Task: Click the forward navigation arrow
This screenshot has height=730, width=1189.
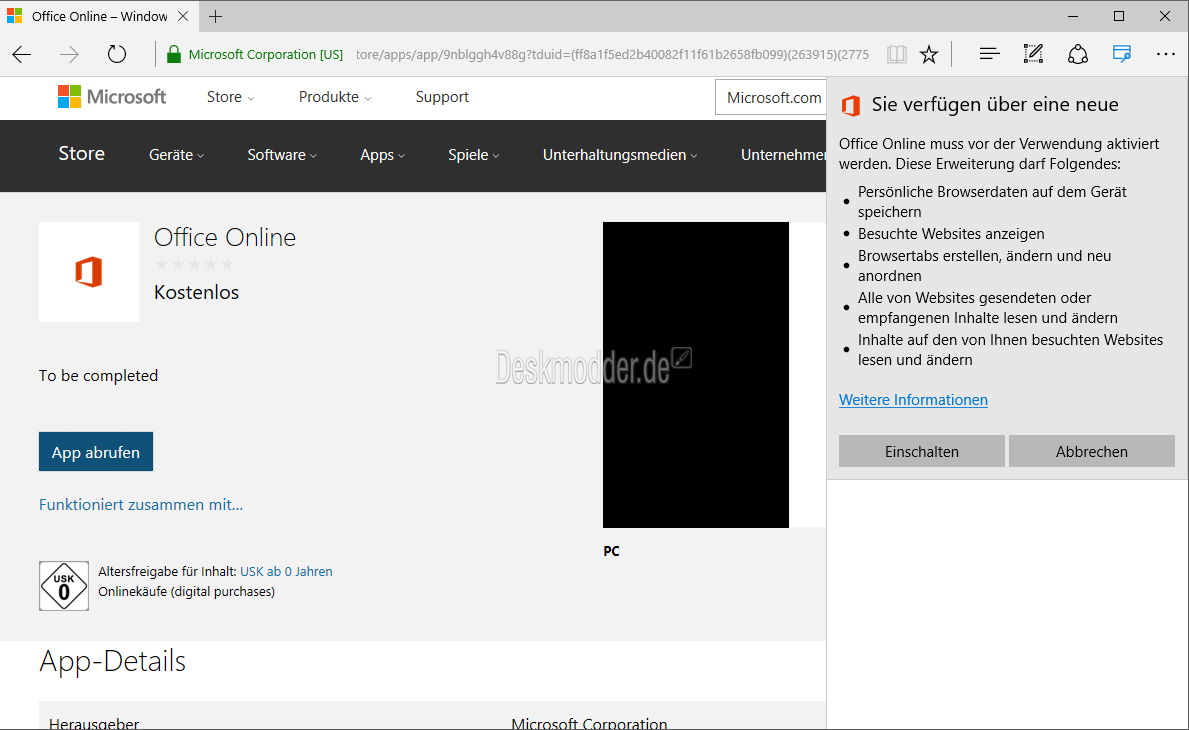Action: click(69, 54)
